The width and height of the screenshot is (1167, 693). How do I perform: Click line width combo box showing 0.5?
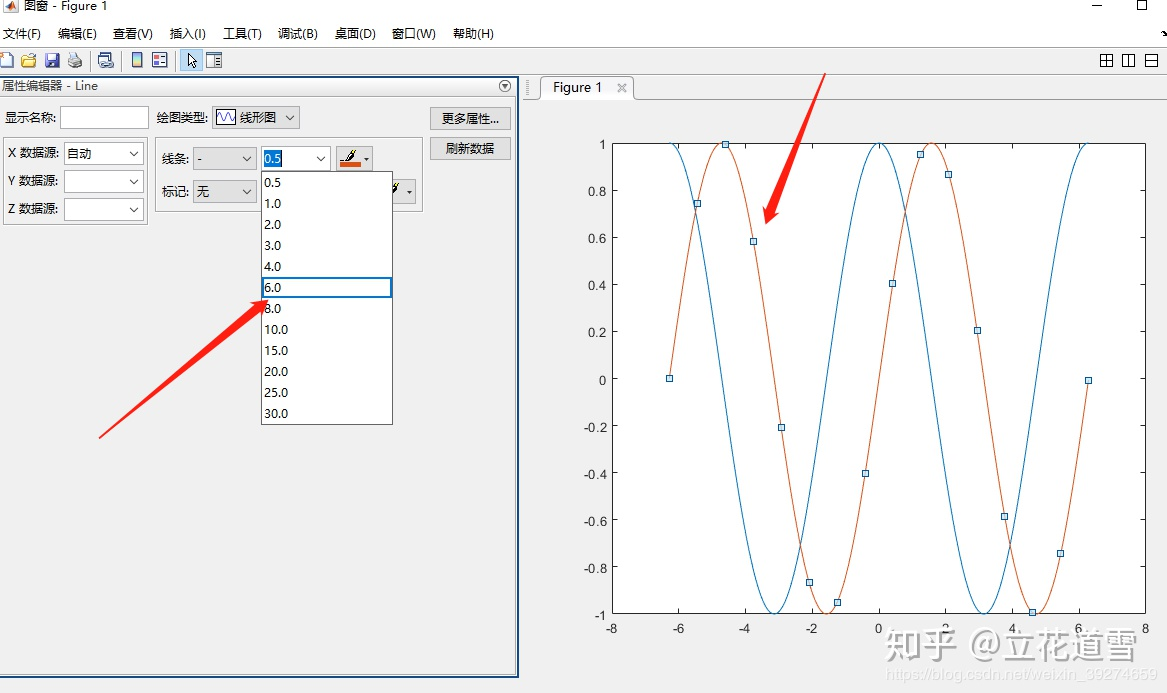click(x=295, y=158)
